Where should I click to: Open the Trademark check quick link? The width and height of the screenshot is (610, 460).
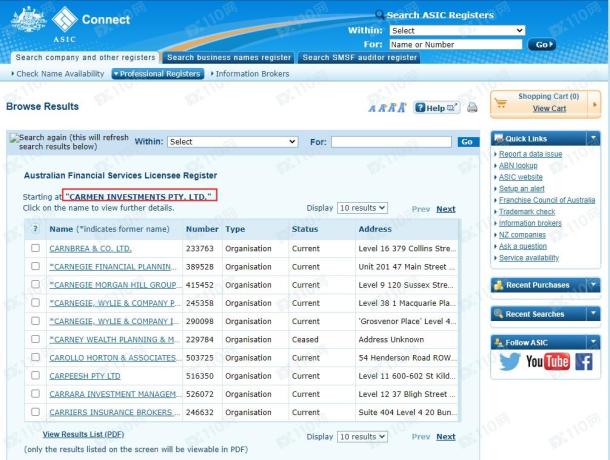[527, 212]
